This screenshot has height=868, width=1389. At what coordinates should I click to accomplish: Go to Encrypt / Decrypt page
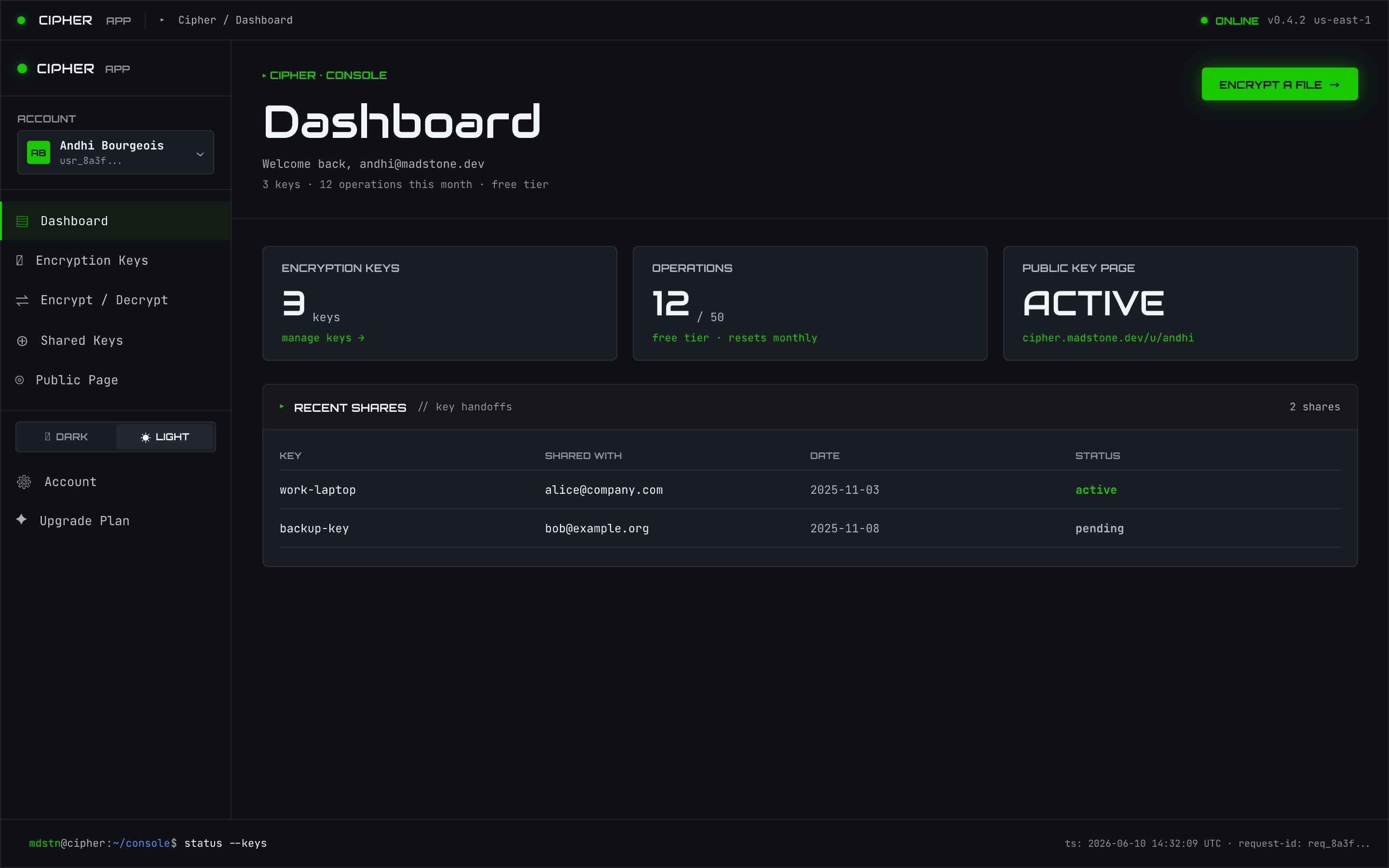coord(116,300)
